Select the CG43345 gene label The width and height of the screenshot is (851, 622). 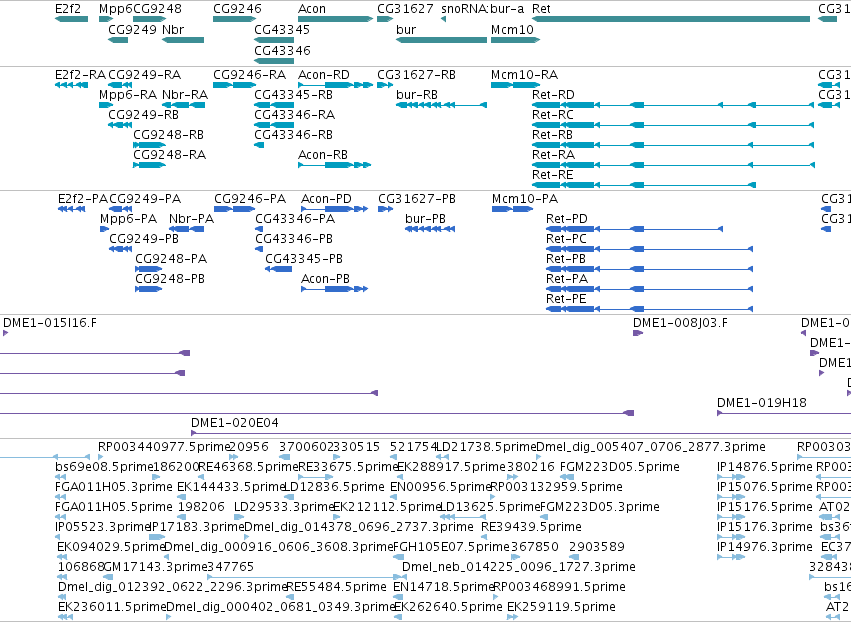click(x=282, y=29)
